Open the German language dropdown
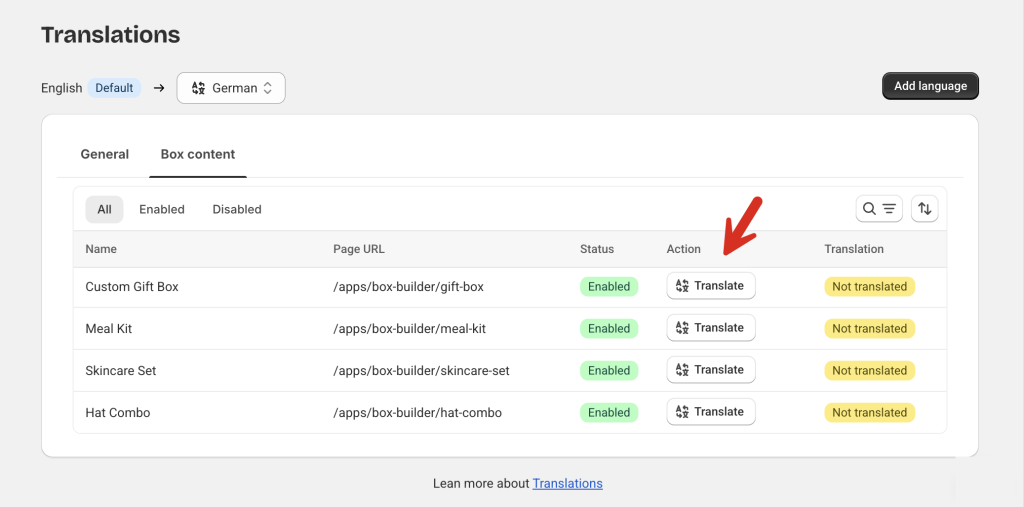The width and height of the screenshot is (1024, 507). click(231, 88)
